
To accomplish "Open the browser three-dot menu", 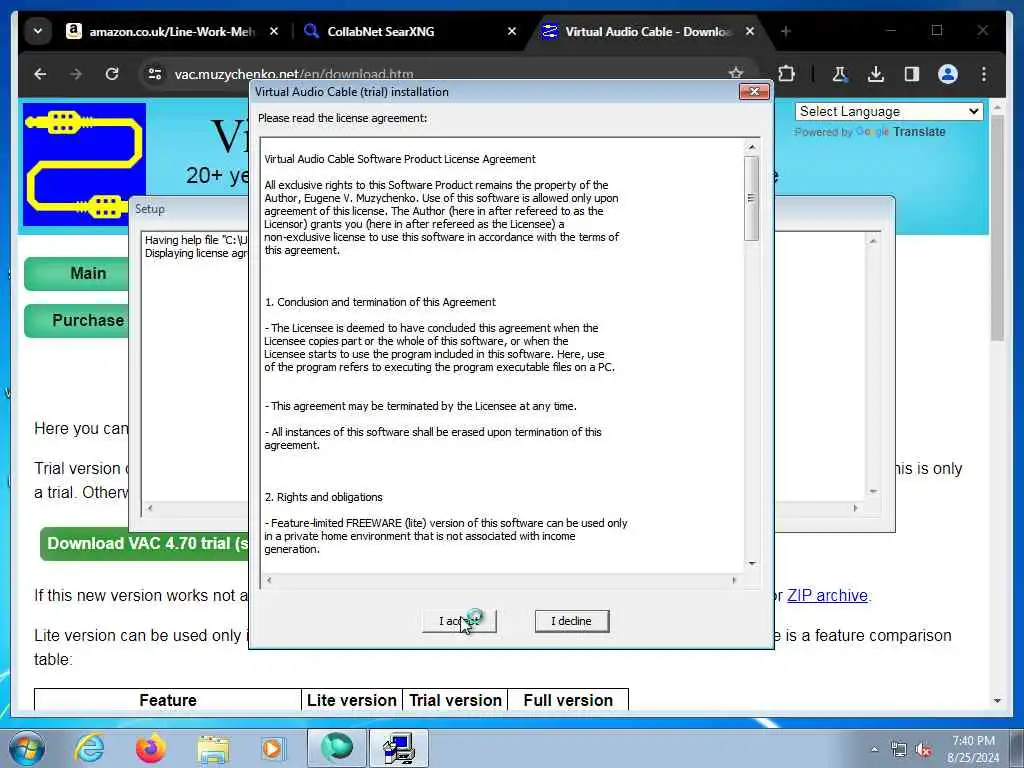I will (984, 74).
